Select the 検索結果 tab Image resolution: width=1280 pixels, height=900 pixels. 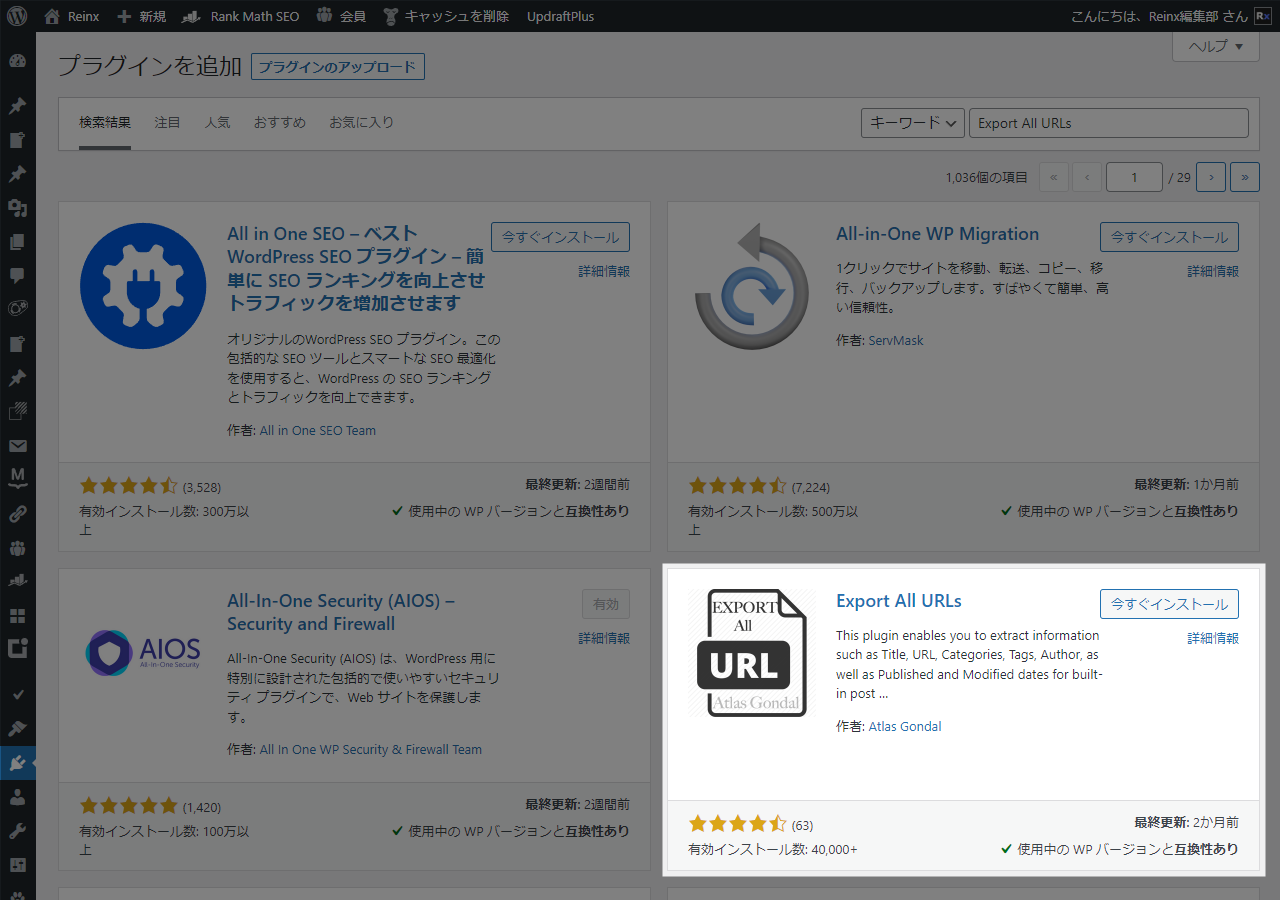pos(105,122)
